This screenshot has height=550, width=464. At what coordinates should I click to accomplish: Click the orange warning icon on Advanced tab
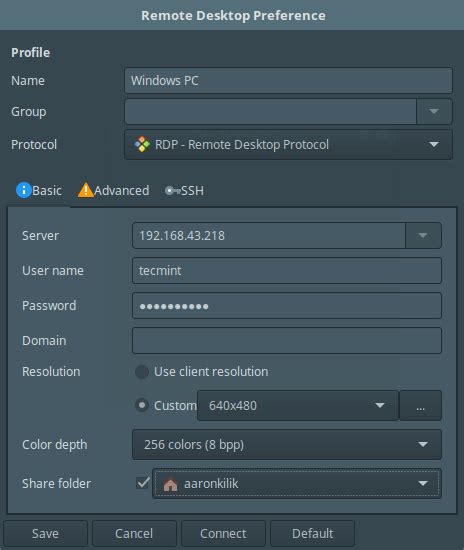click(x=85, y=190)
